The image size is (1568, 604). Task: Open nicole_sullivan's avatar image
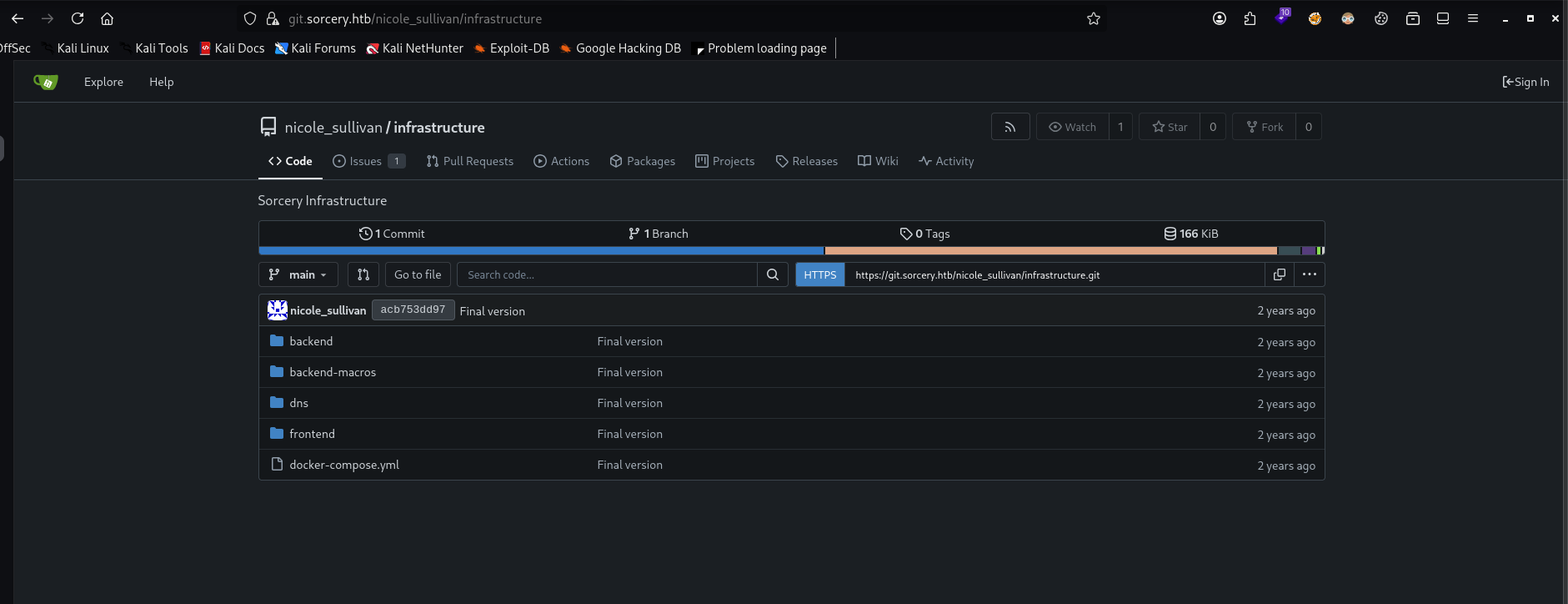pyautogui.click(x=277, y=310)
